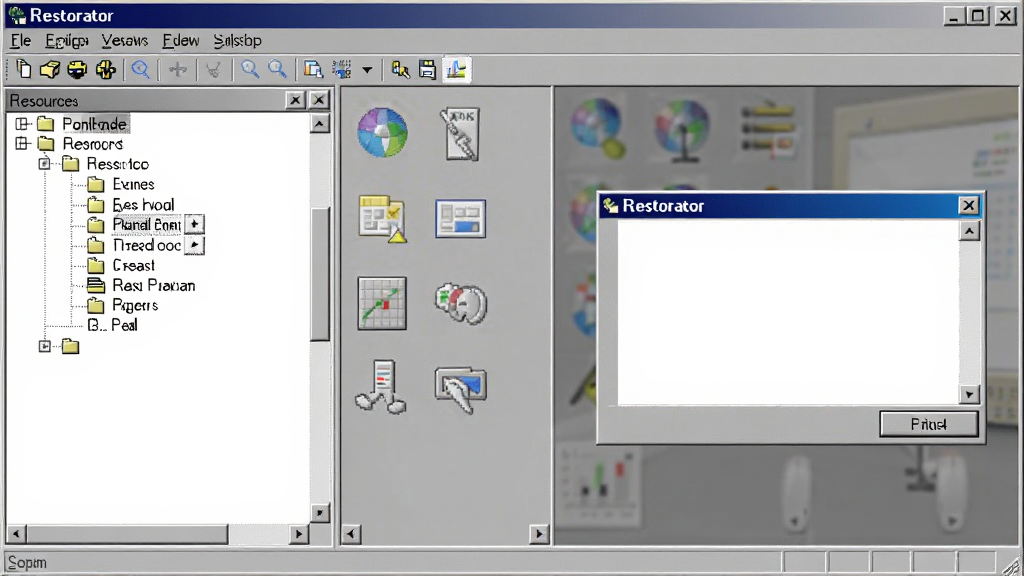
Task: Select the round gauge icon in middle panel
Action: pyautogui.click(x=461, y=303)
